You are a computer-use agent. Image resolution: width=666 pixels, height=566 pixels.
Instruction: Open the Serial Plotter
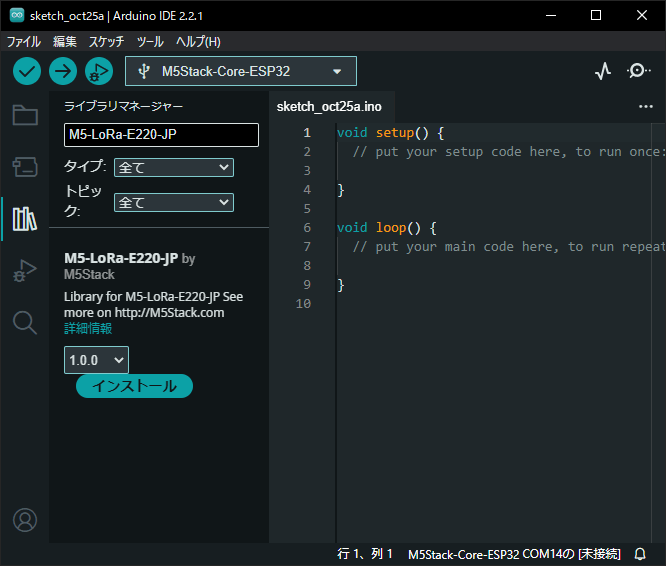pos(603,71)
